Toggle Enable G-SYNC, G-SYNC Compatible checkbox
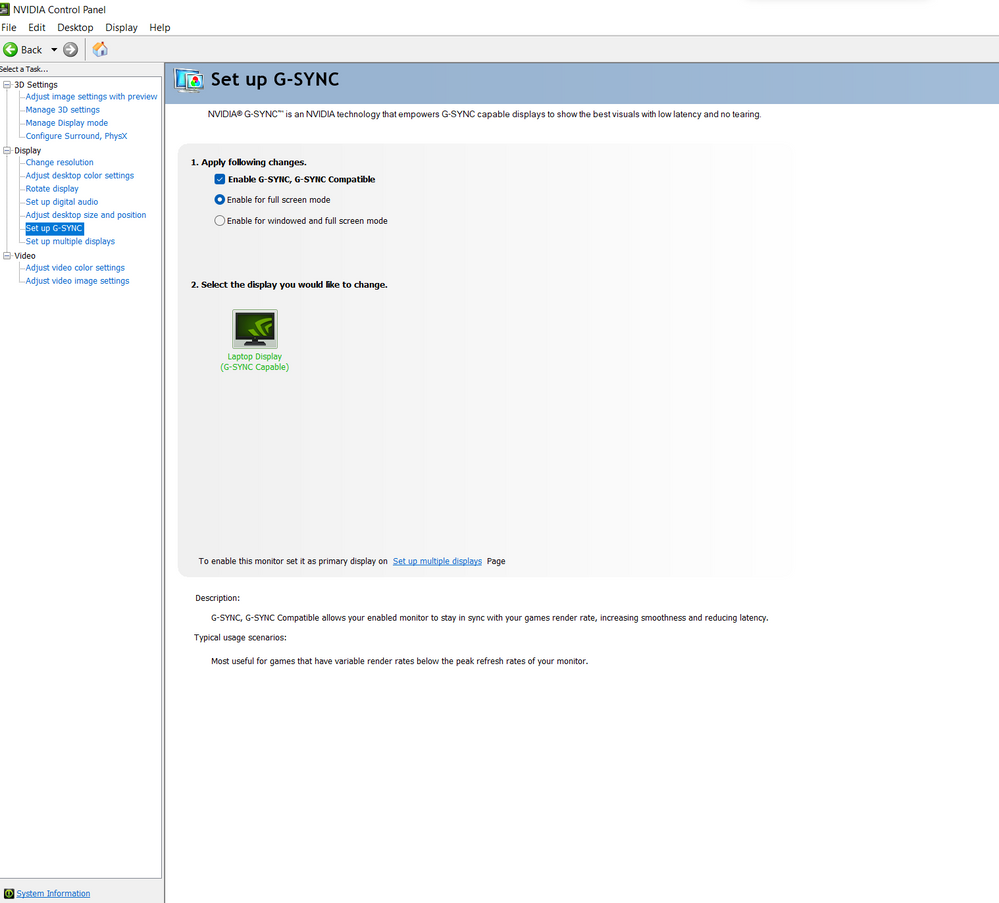Screen dimensions: 999x903 point(220,179)
